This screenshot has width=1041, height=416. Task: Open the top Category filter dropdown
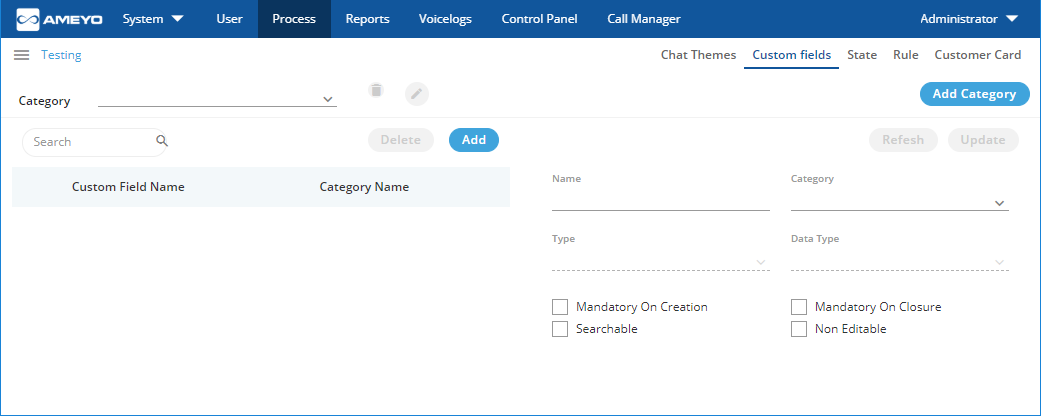(x=217, y=99)
